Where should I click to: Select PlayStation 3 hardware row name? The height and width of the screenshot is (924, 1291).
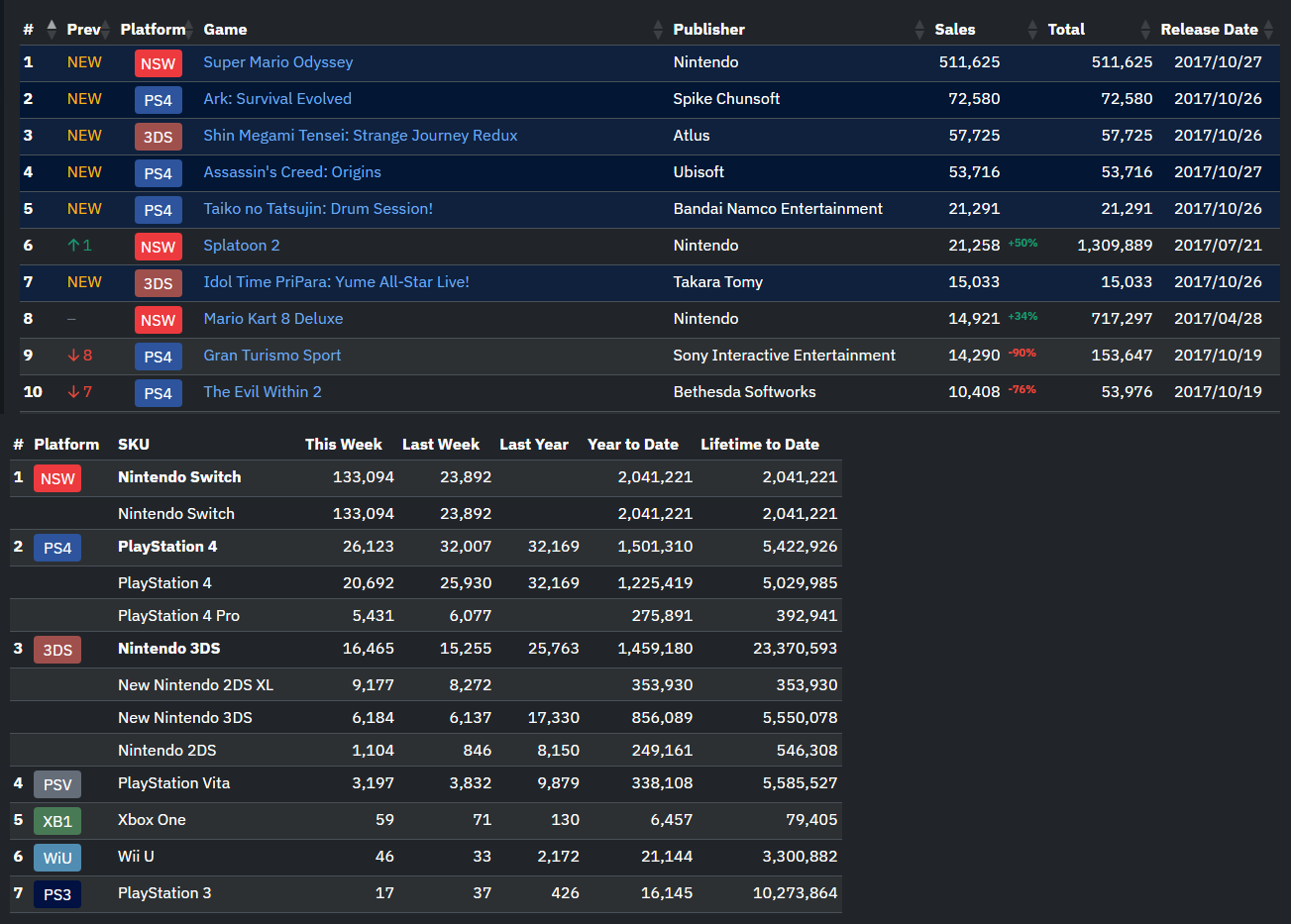pyautogui.click(x=164, y=893)
